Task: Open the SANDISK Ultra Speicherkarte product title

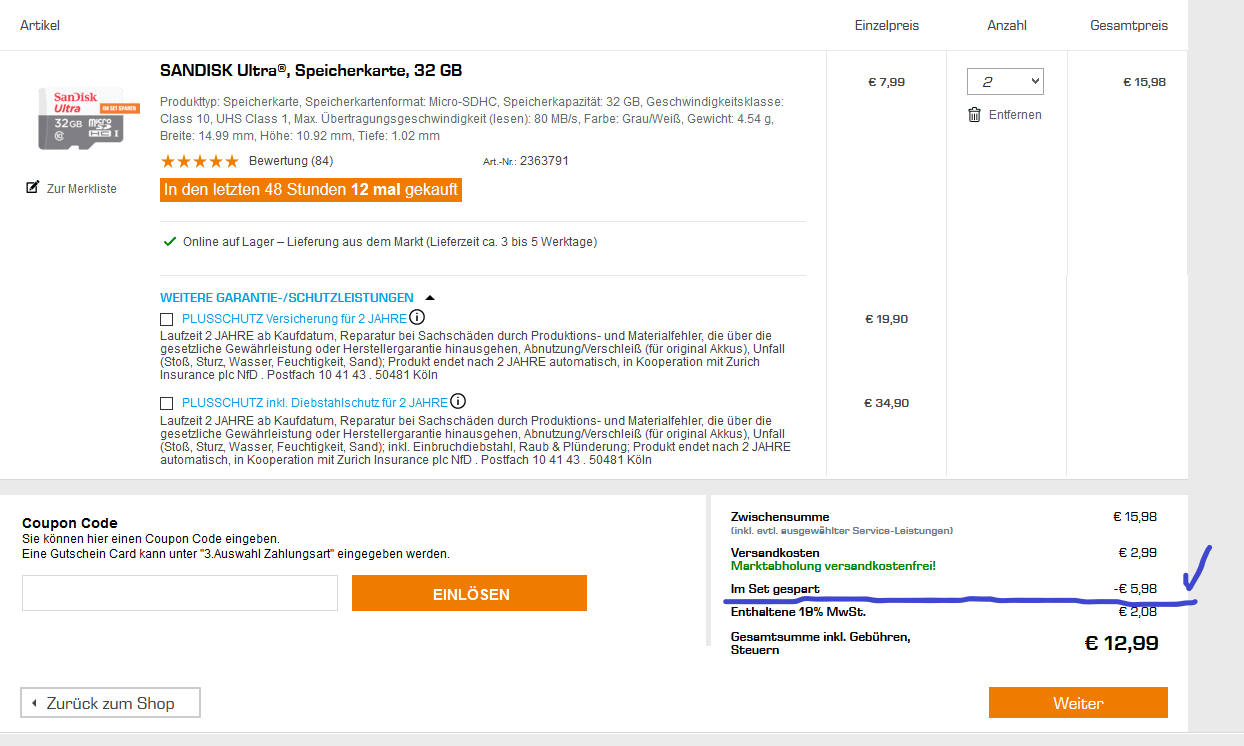Action: click(311, 71)
